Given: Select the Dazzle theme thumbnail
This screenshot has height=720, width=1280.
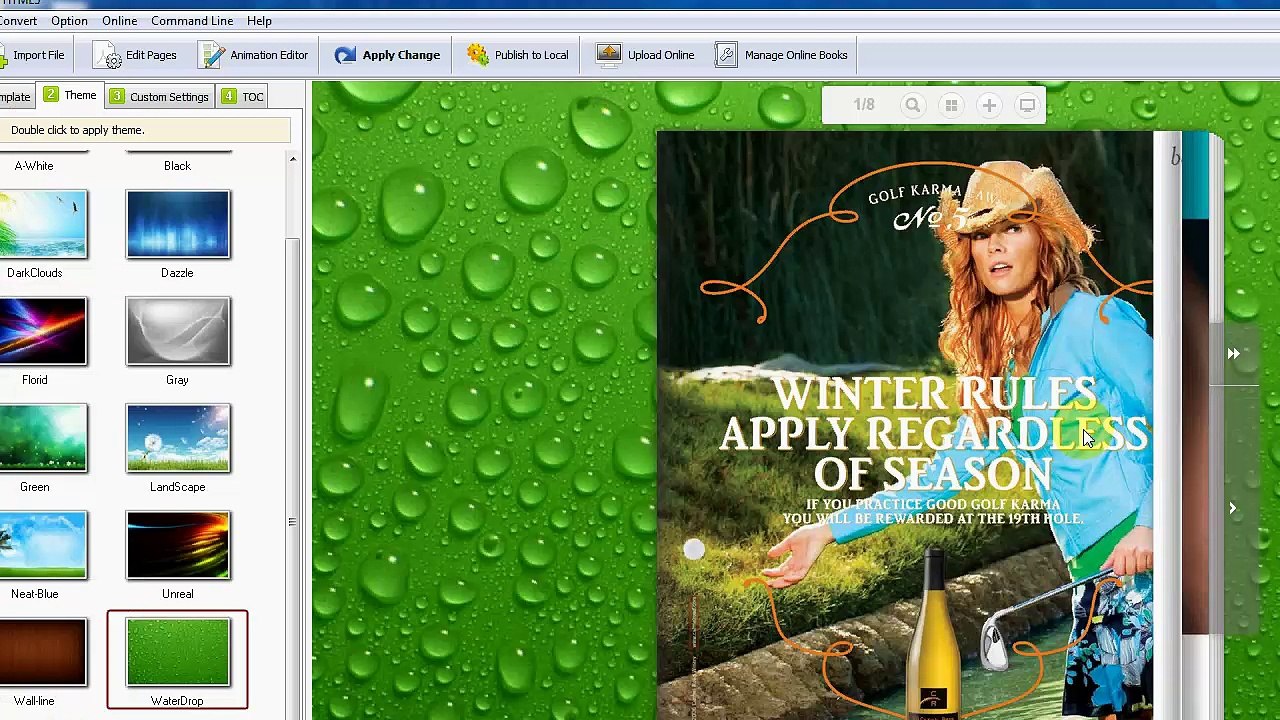Looking at the screenshot, I should (178, 225).
